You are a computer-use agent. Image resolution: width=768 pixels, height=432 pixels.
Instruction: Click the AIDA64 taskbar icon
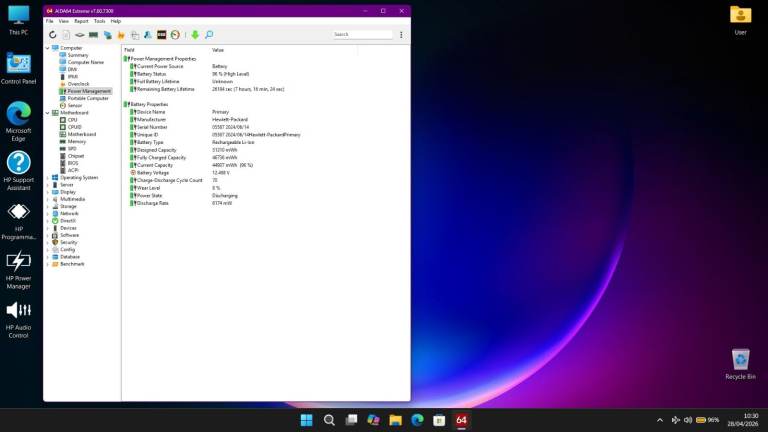click(x=461, y=420)
